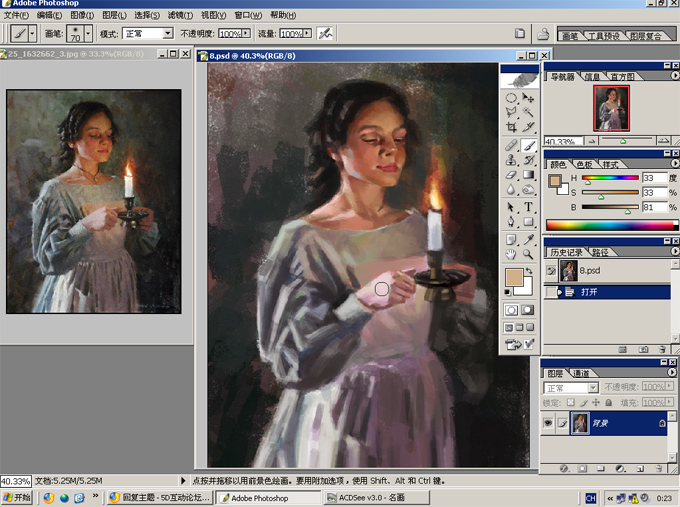This screenshot has width=680, height=507.
Task: Open the opacity 不透明度 slider arrow
Action: click(x=246, y=33)
